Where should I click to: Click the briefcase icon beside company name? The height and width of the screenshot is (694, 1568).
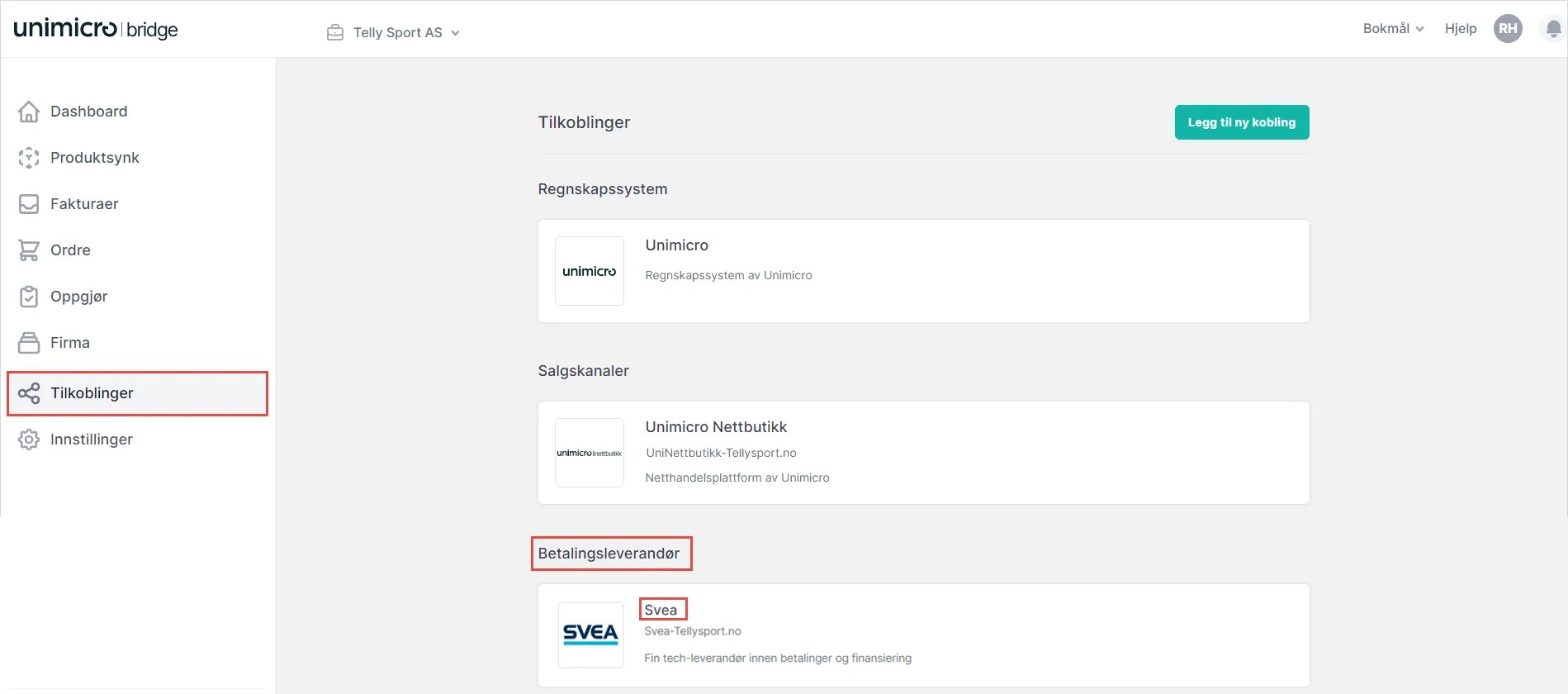click(335, 33)
